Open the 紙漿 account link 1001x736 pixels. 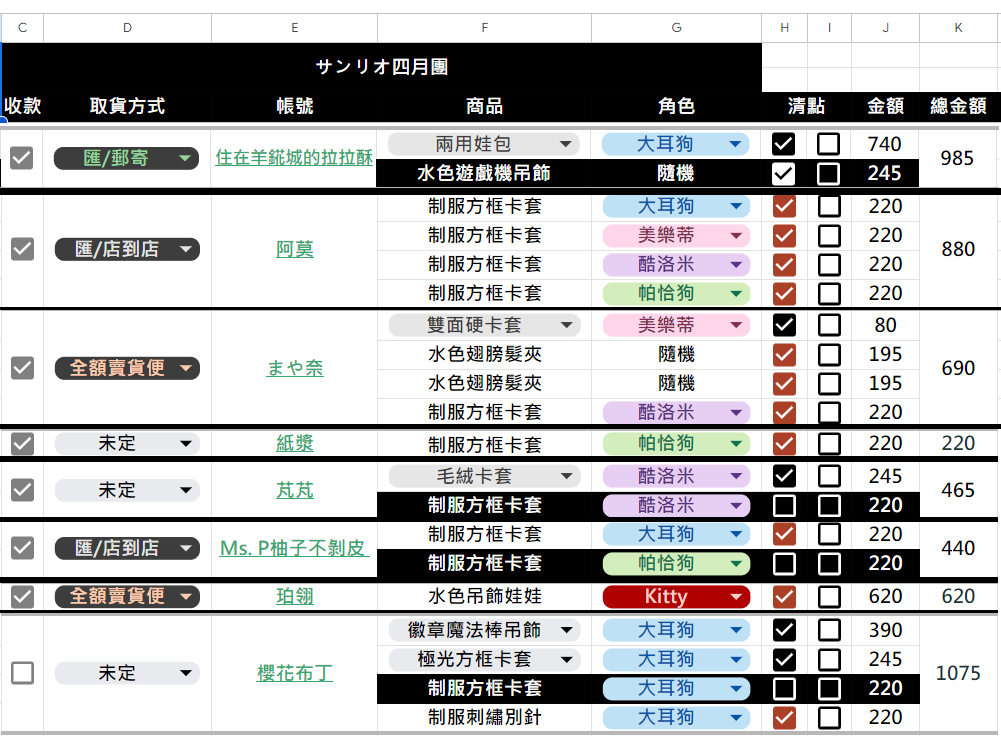(x=294, y=443)
